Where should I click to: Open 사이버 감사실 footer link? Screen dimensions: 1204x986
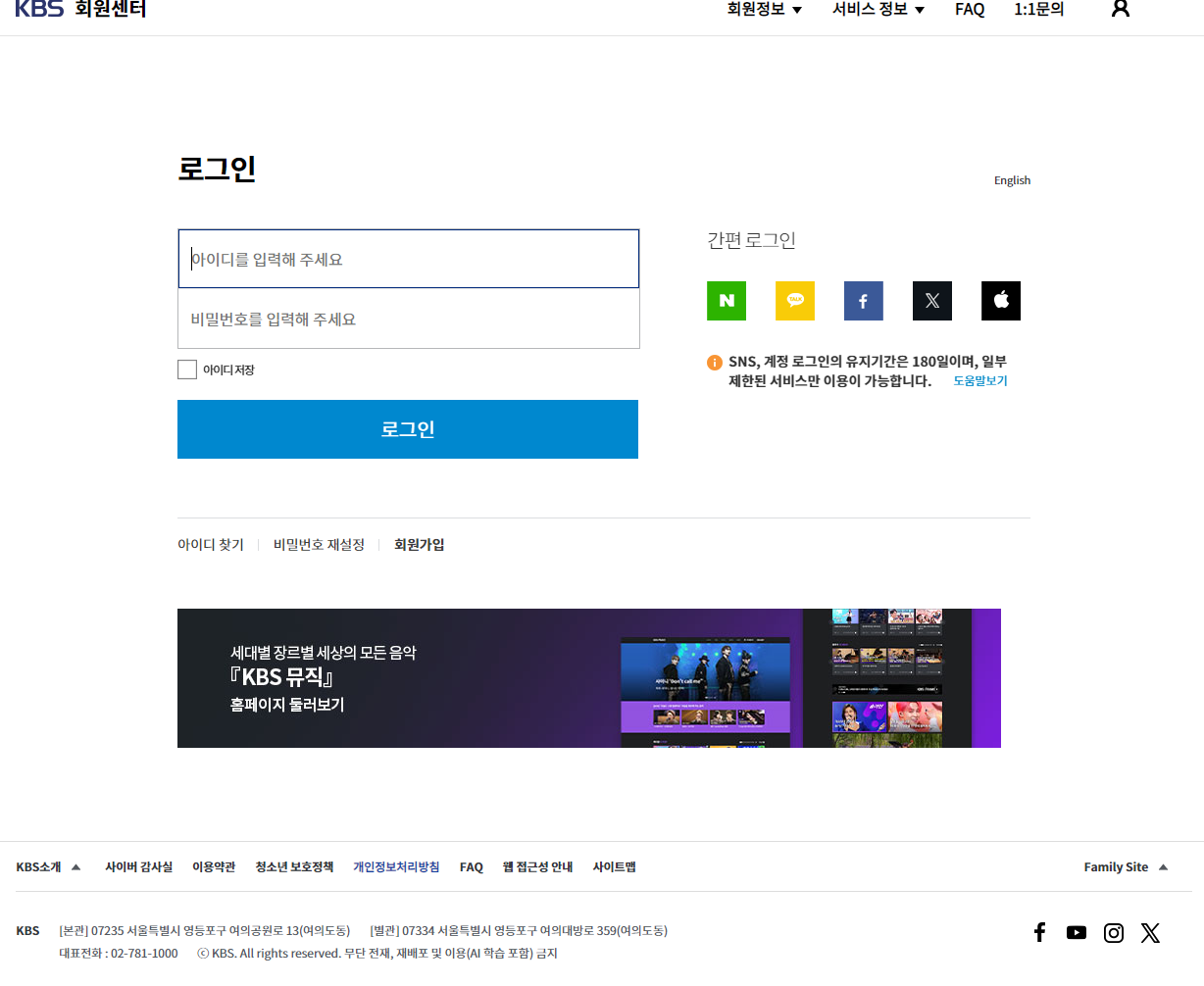coord(138,867)
